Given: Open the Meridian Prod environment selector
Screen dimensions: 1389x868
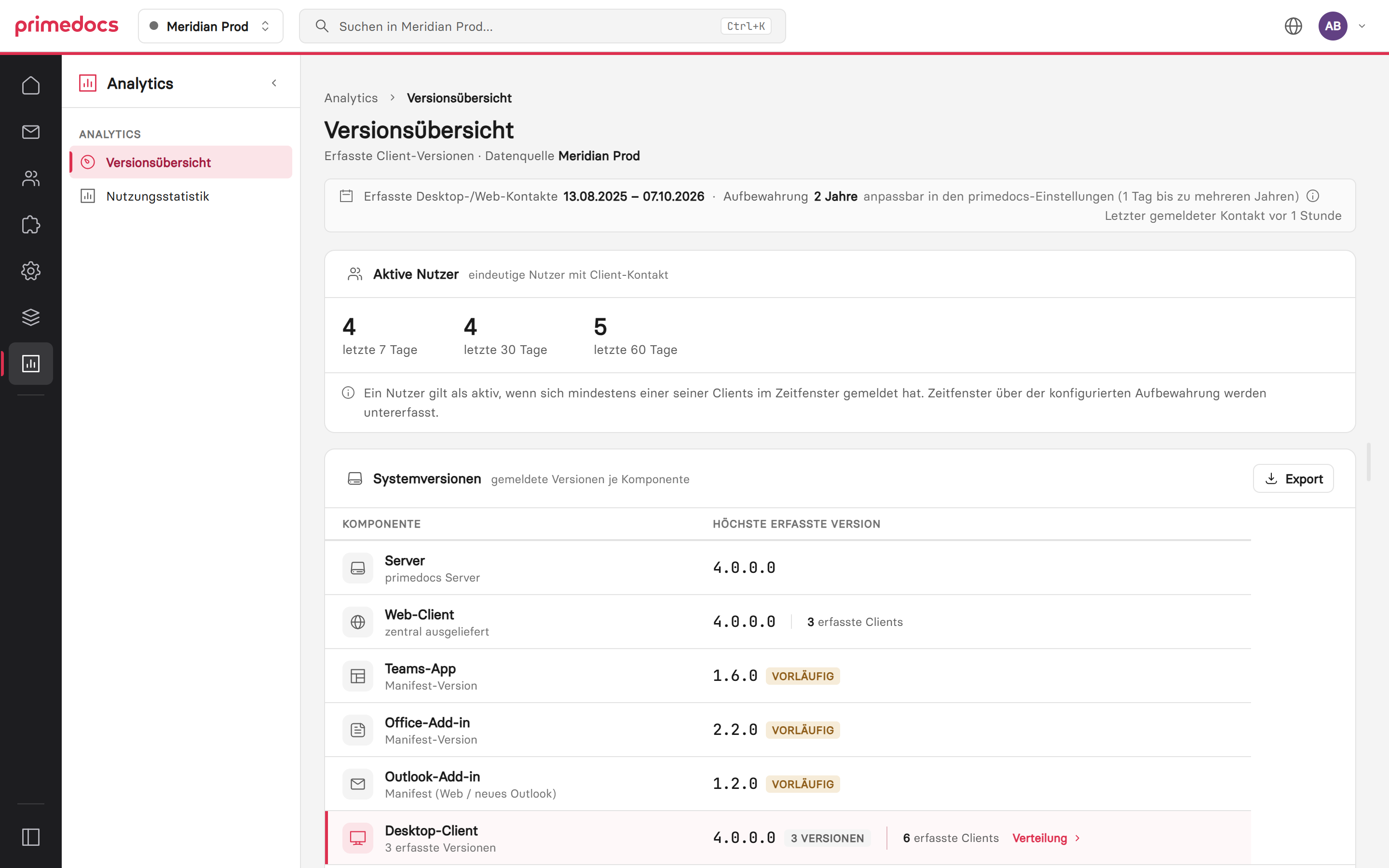Looking at the screenshot, I should pos(210,26).
